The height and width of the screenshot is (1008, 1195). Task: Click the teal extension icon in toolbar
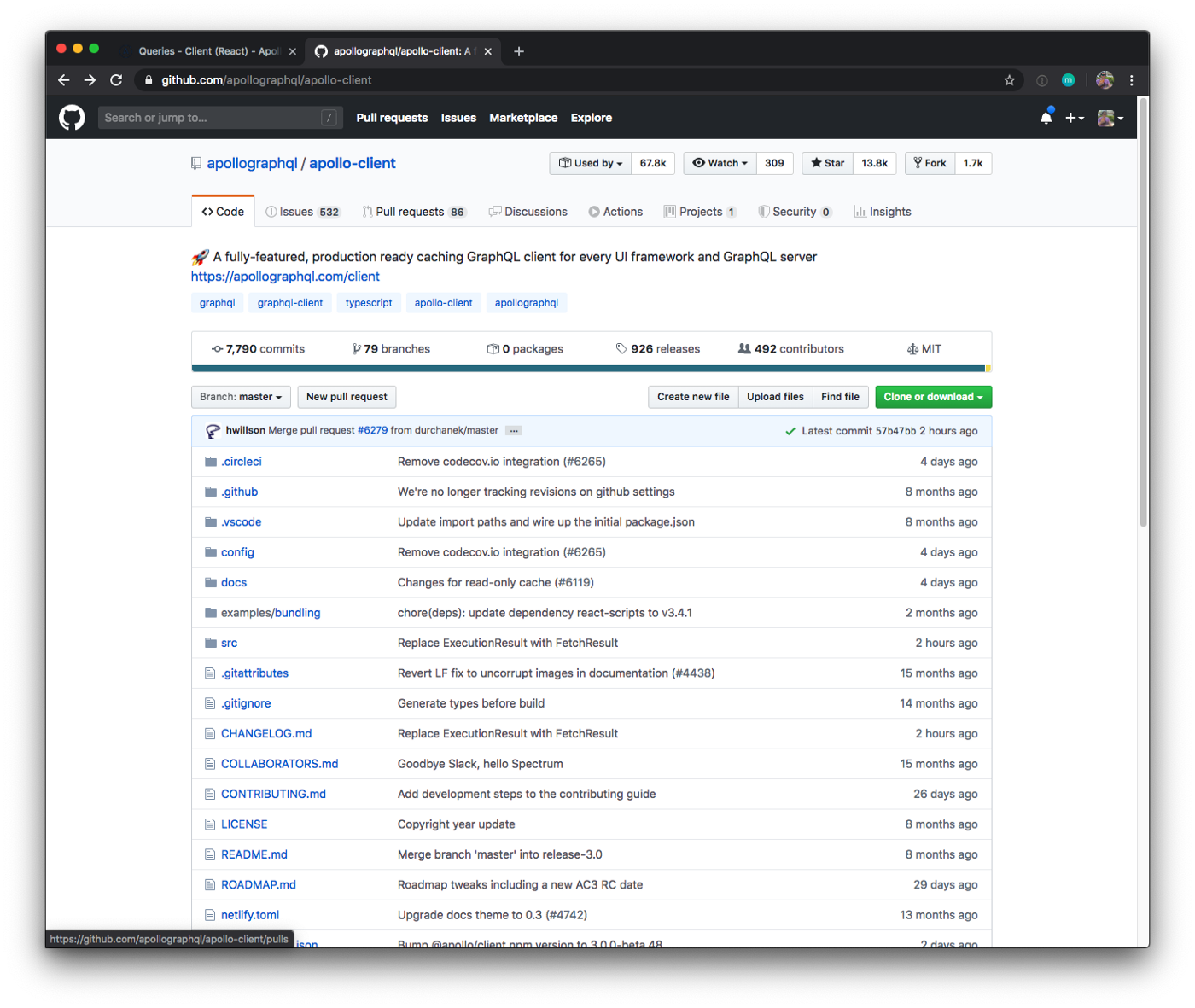pyautogui.click(x=1069, y=80)
